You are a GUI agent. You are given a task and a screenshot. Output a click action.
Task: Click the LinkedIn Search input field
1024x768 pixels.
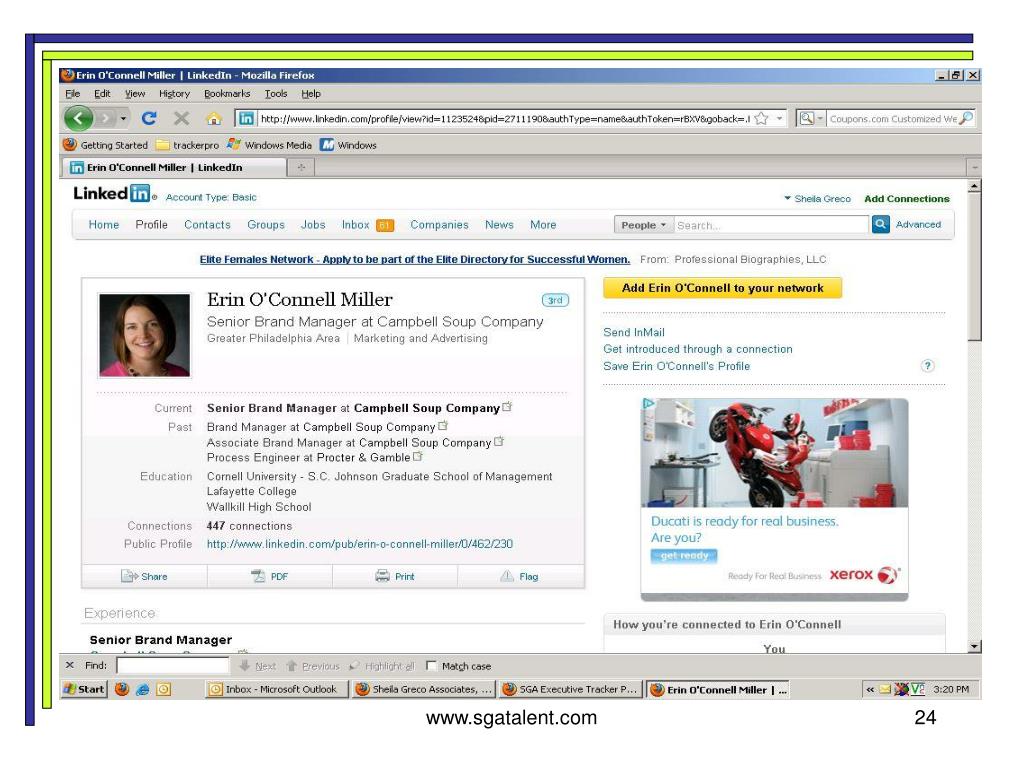pos(771,225)
